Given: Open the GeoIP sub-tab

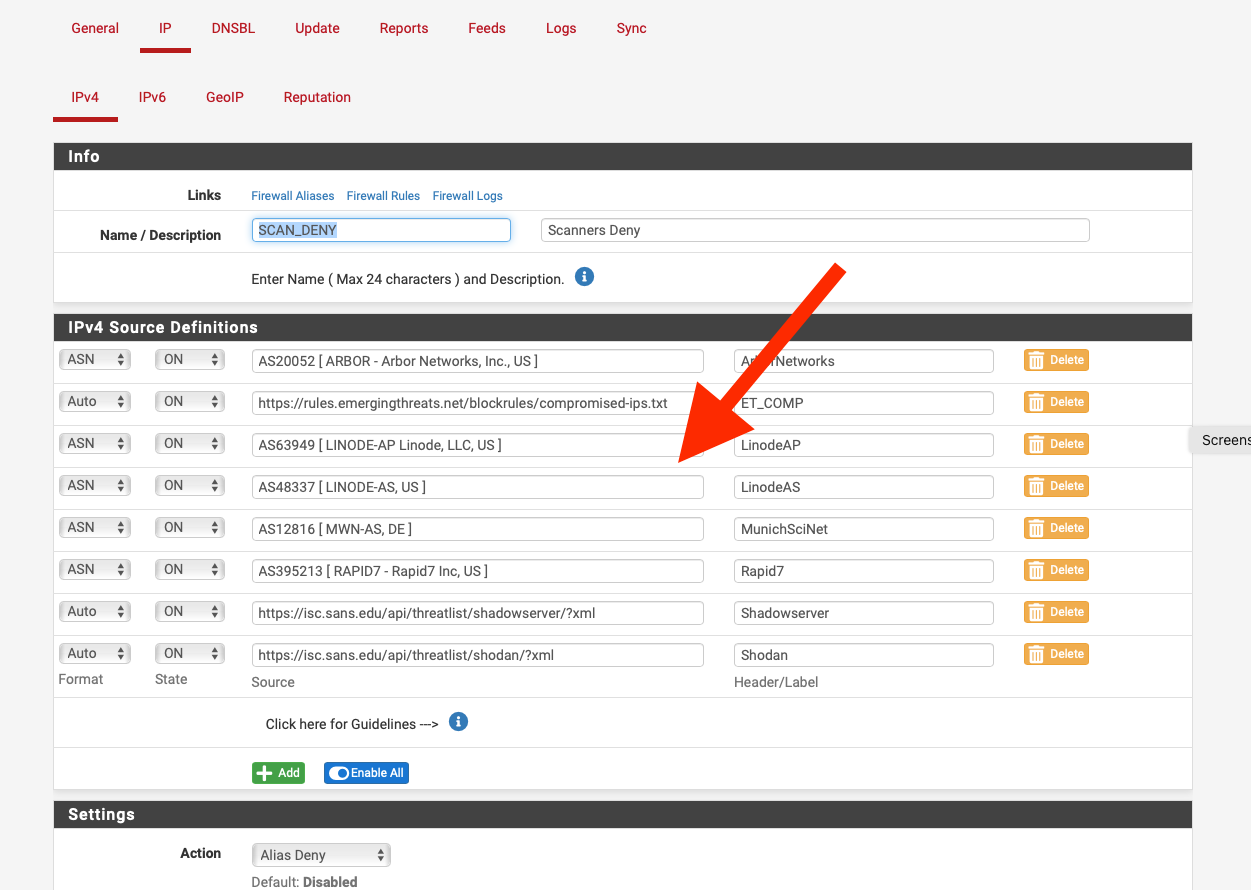Looking at the screenshot, I should (x=225, y=97).
